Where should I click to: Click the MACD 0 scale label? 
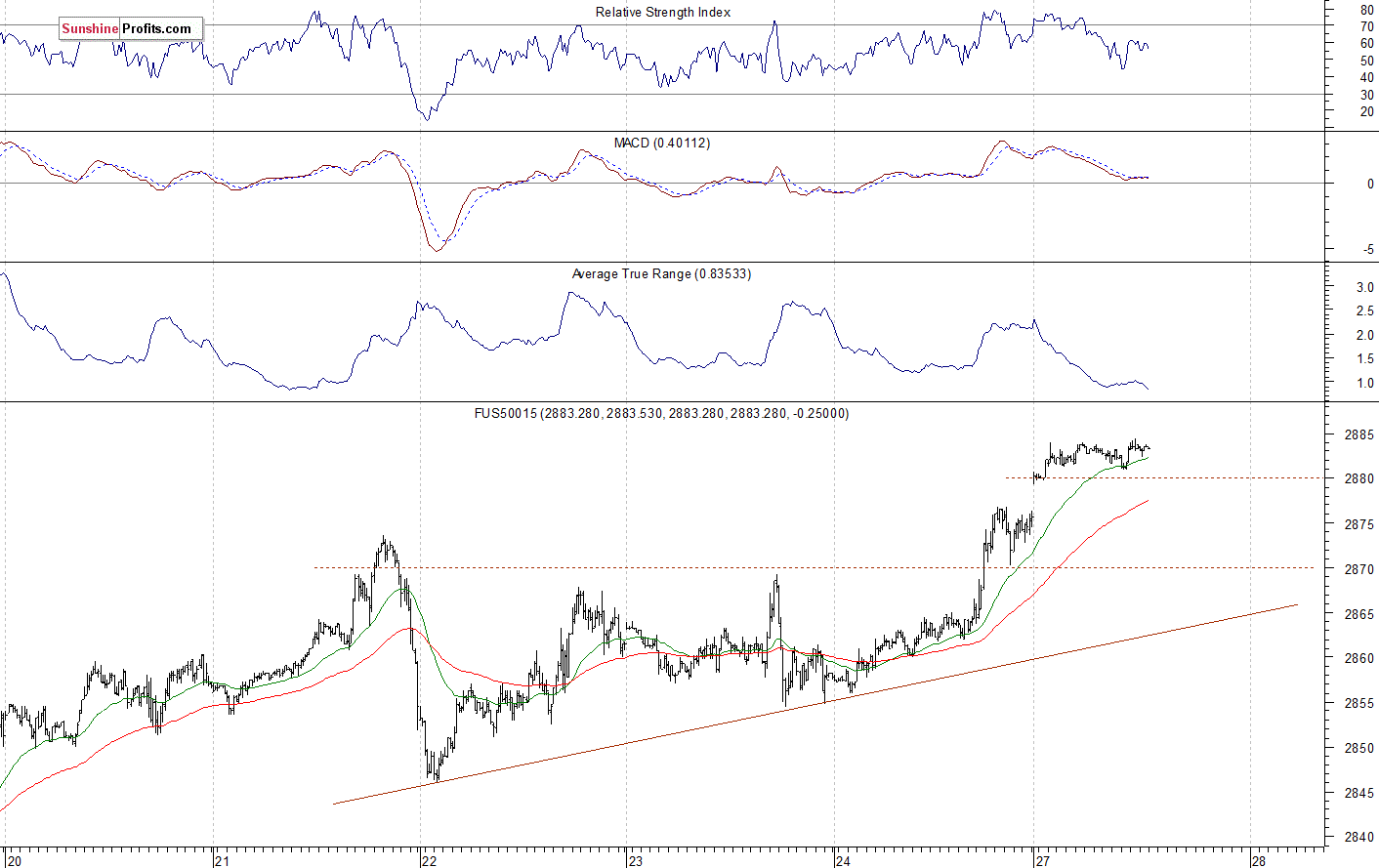click(1370, 184)
